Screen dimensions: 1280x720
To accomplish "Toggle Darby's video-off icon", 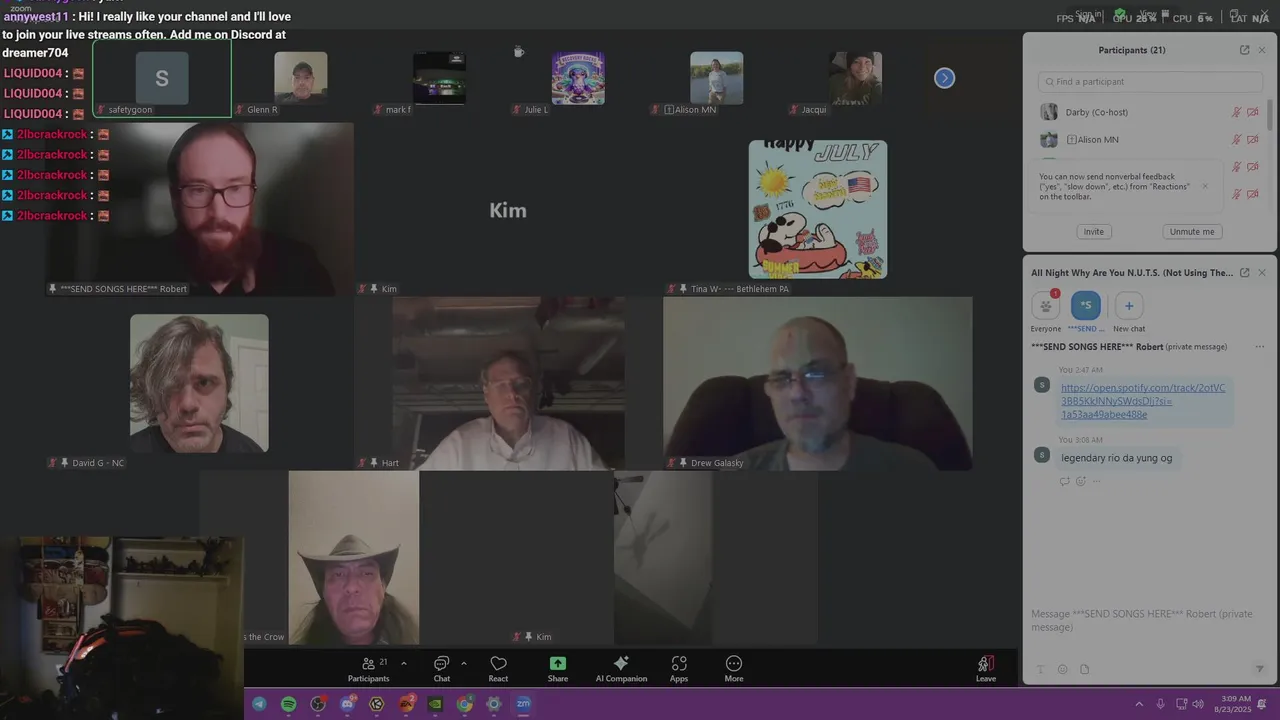I will (1253, 112).
